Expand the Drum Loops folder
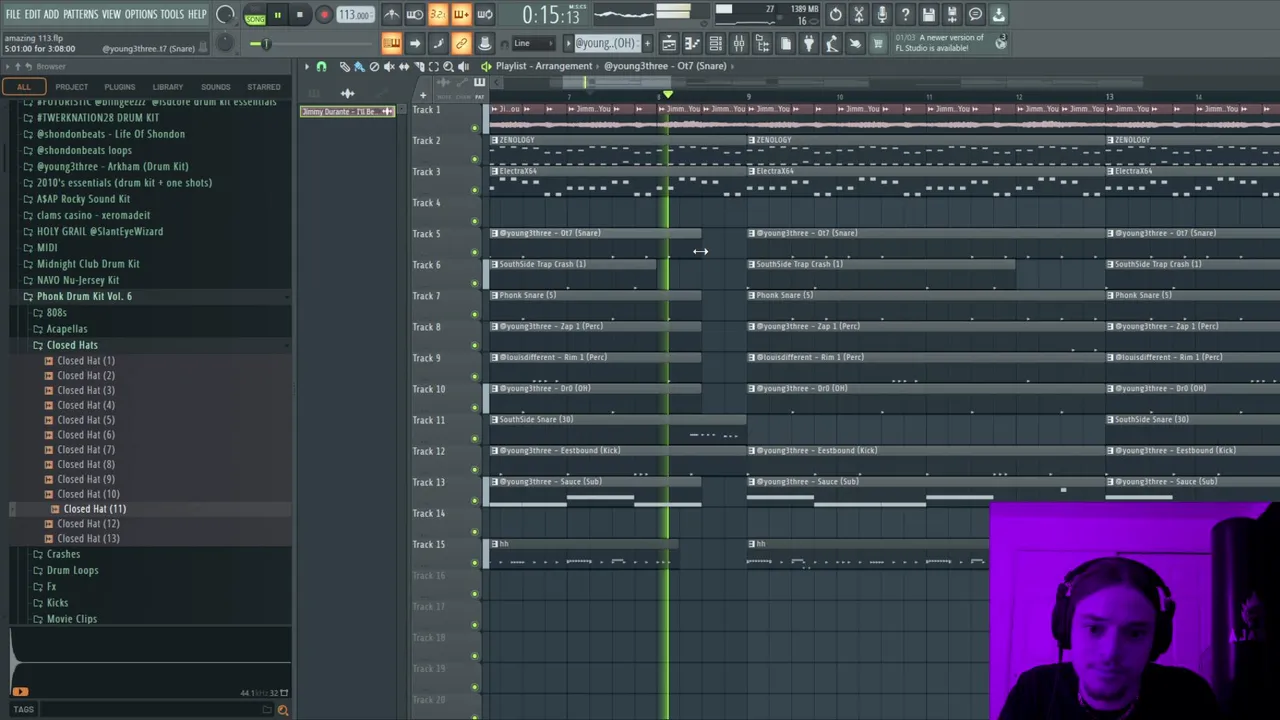This screenshot has height=720, width=1280. coord(72,570)
